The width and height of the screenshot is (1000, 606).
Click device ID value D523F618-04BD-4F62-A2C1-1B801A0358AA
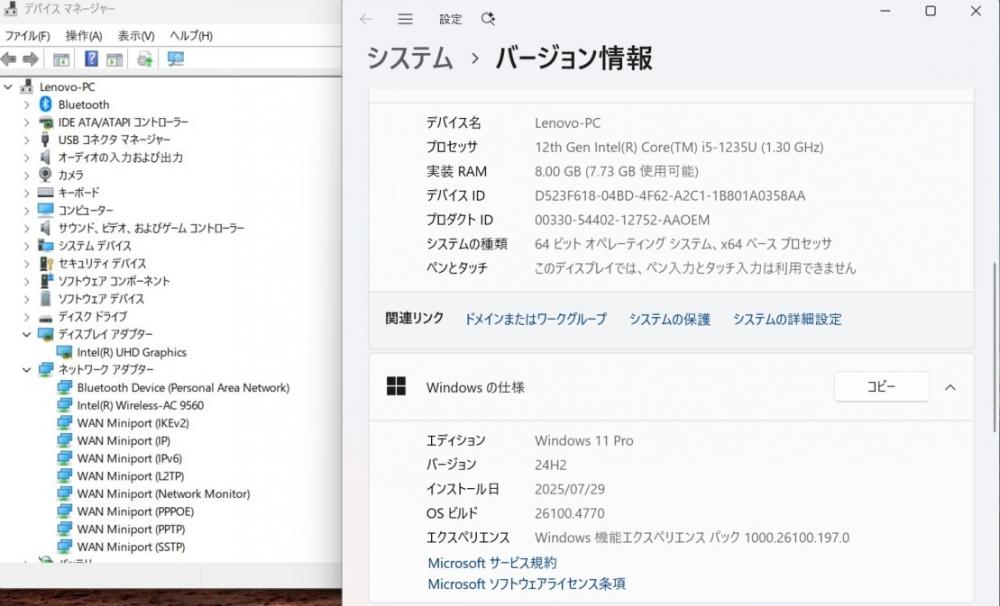click(x=670, y=196)
